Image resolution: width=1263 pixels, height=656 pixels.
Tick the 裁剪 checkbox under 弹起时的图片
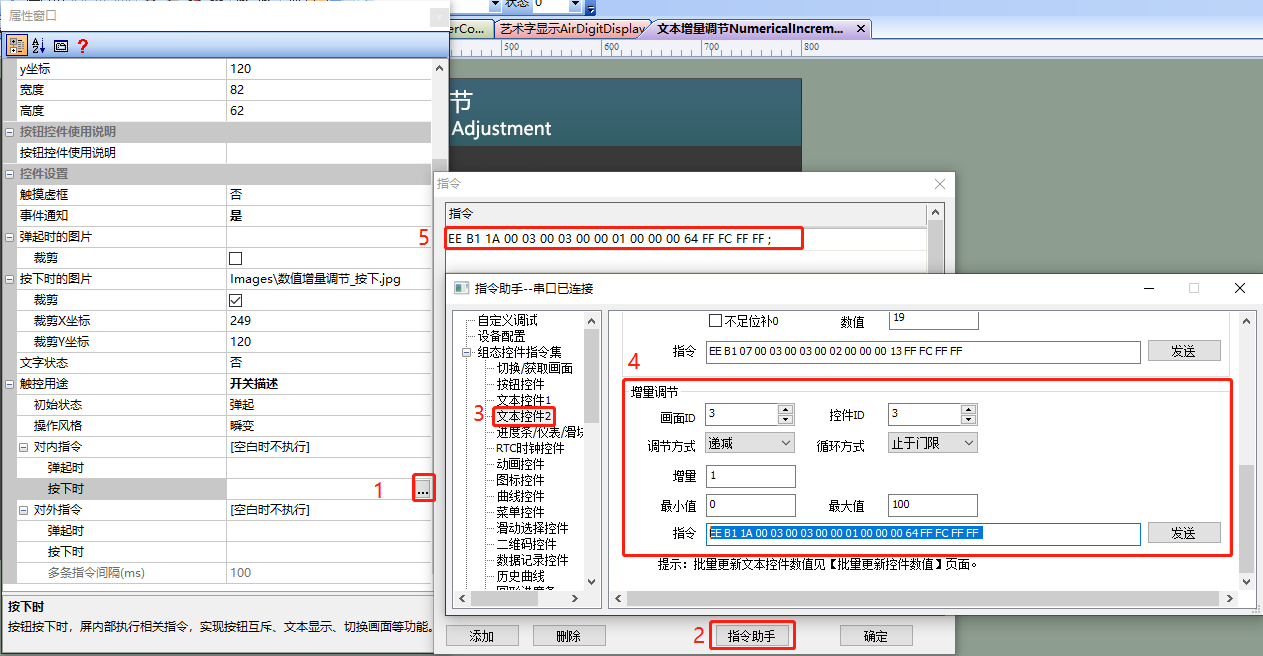tap(236, 258)
